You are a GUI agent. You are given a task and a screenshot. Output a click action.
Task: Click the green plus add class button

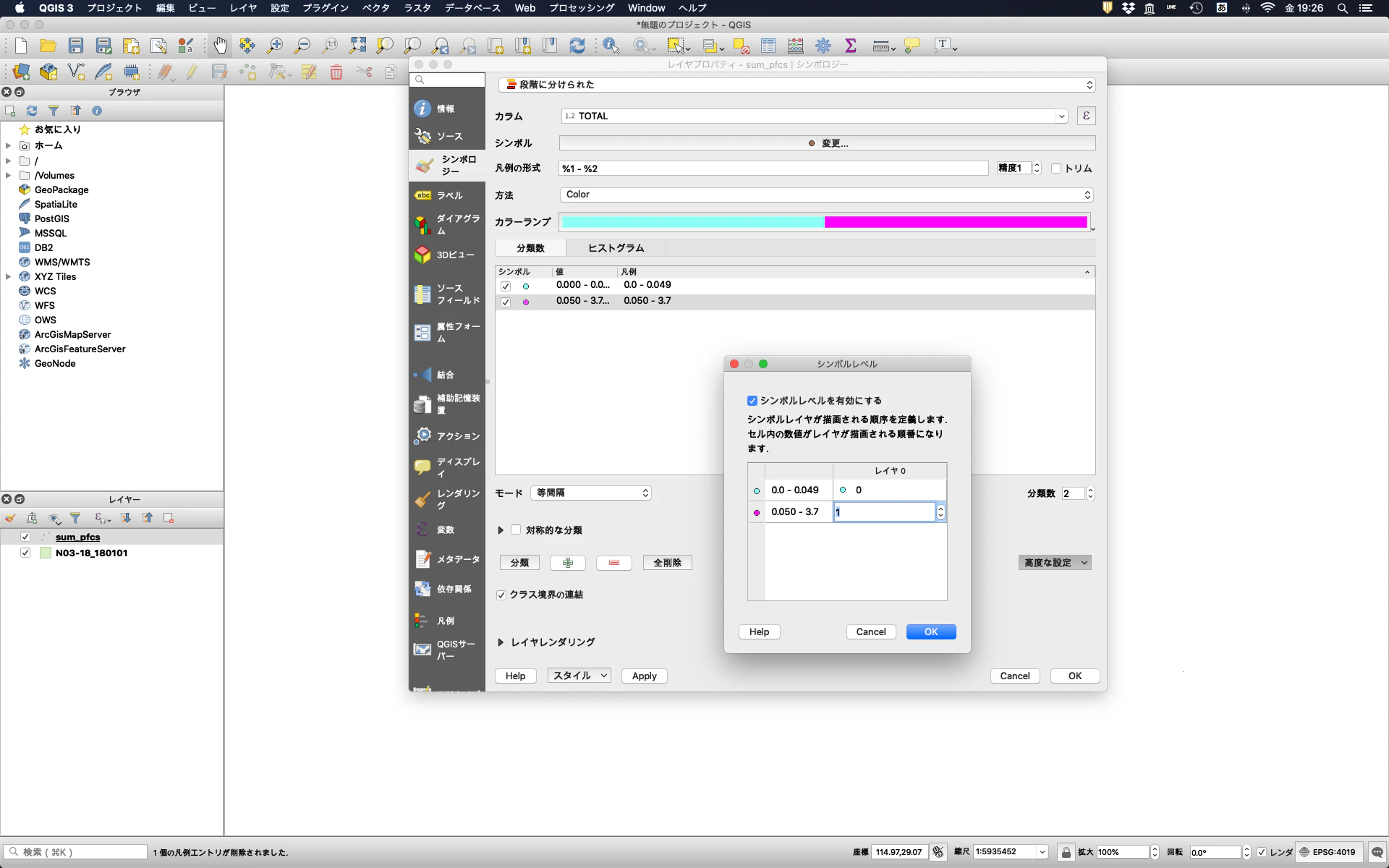(568, 563)
